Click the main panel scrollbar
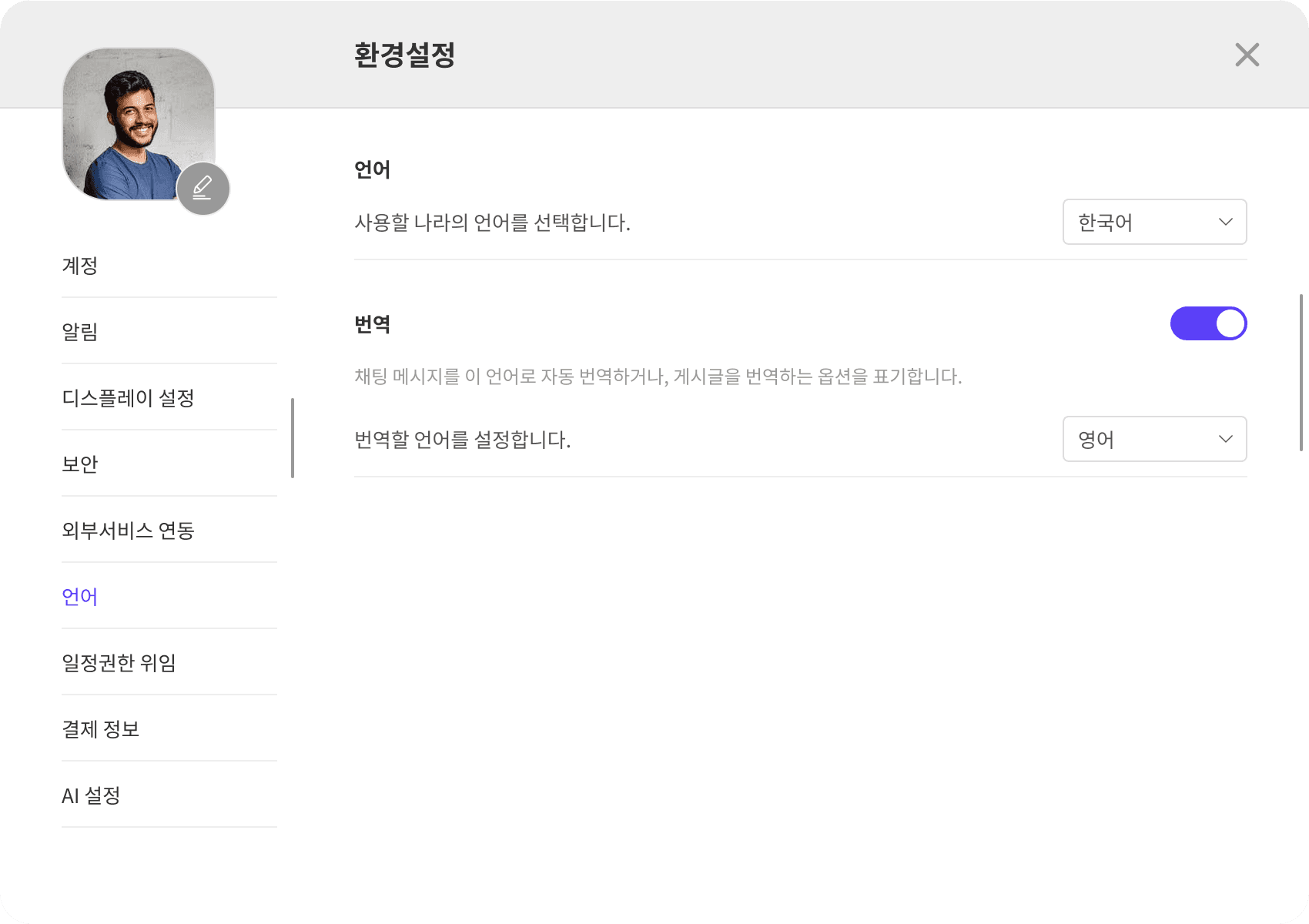The height and width of the screenshot is (924, 1309). [1301, 372]
